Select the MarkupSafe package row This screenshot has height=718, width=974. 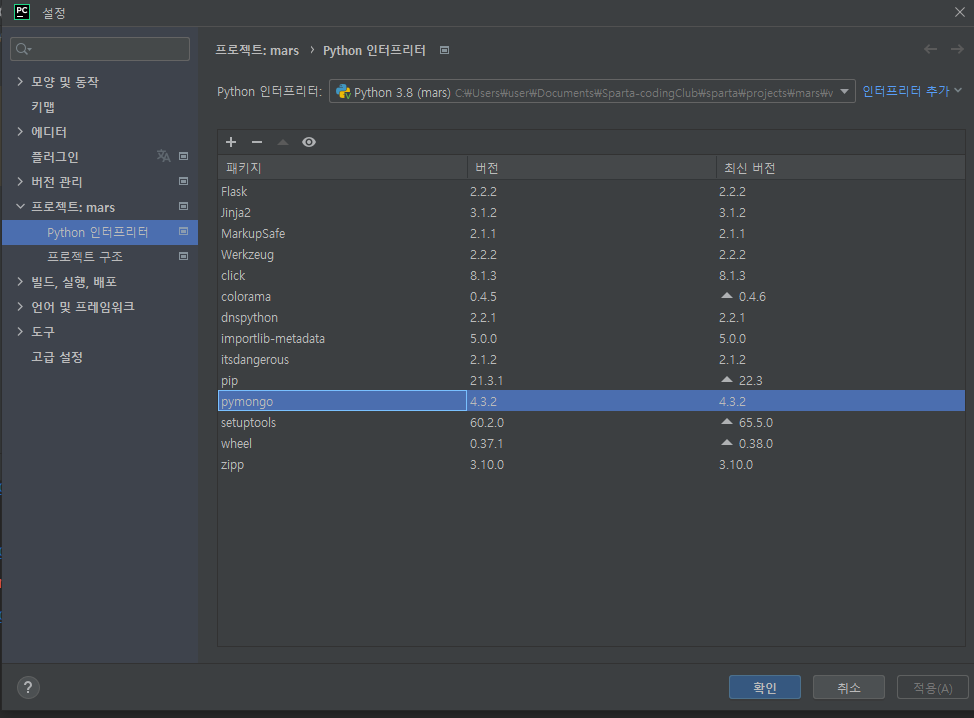pyautogui.click(x=591, y=234)
